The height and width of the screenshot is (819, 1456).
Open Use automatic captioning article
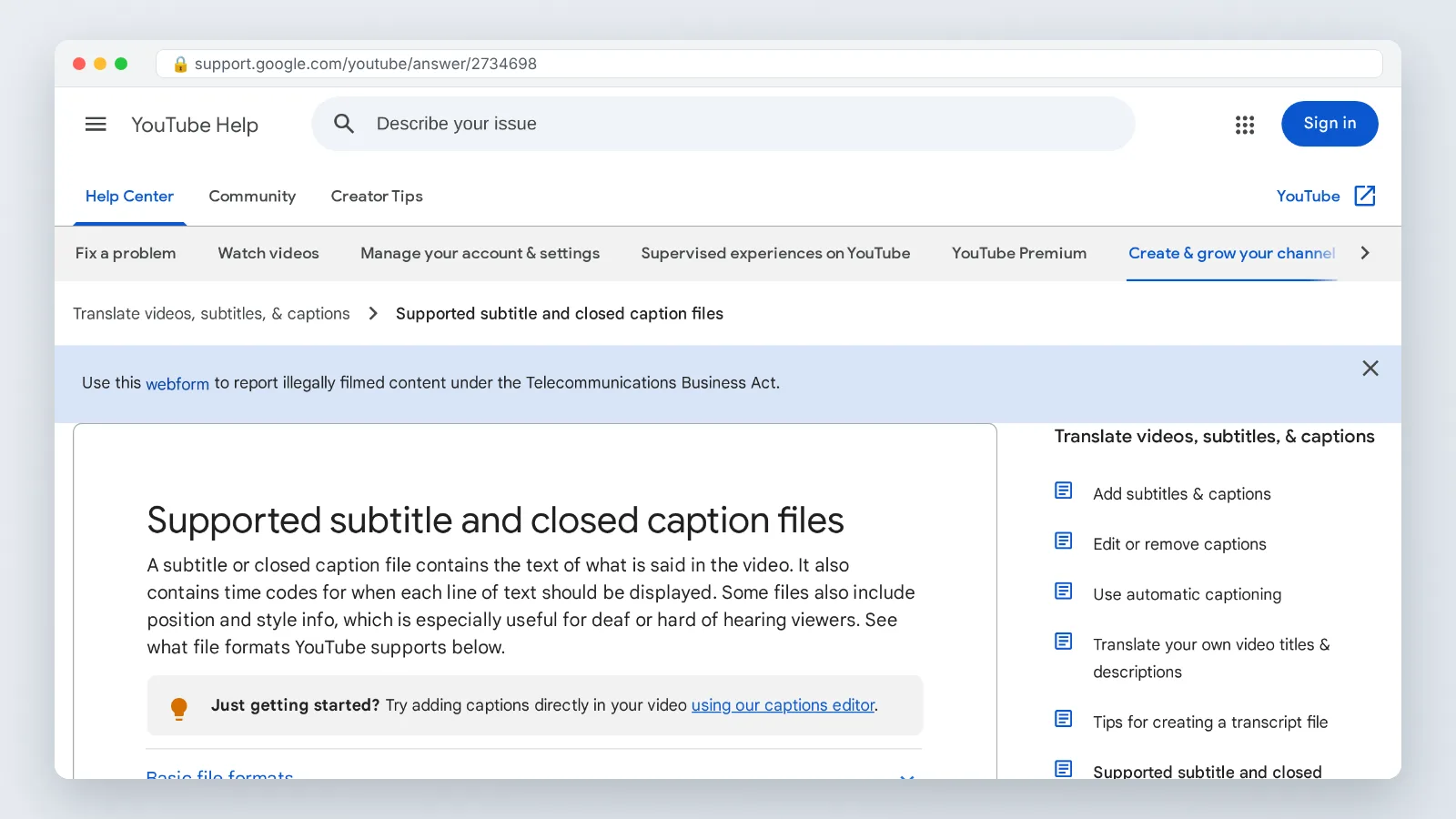click(x=1187, y=594)
